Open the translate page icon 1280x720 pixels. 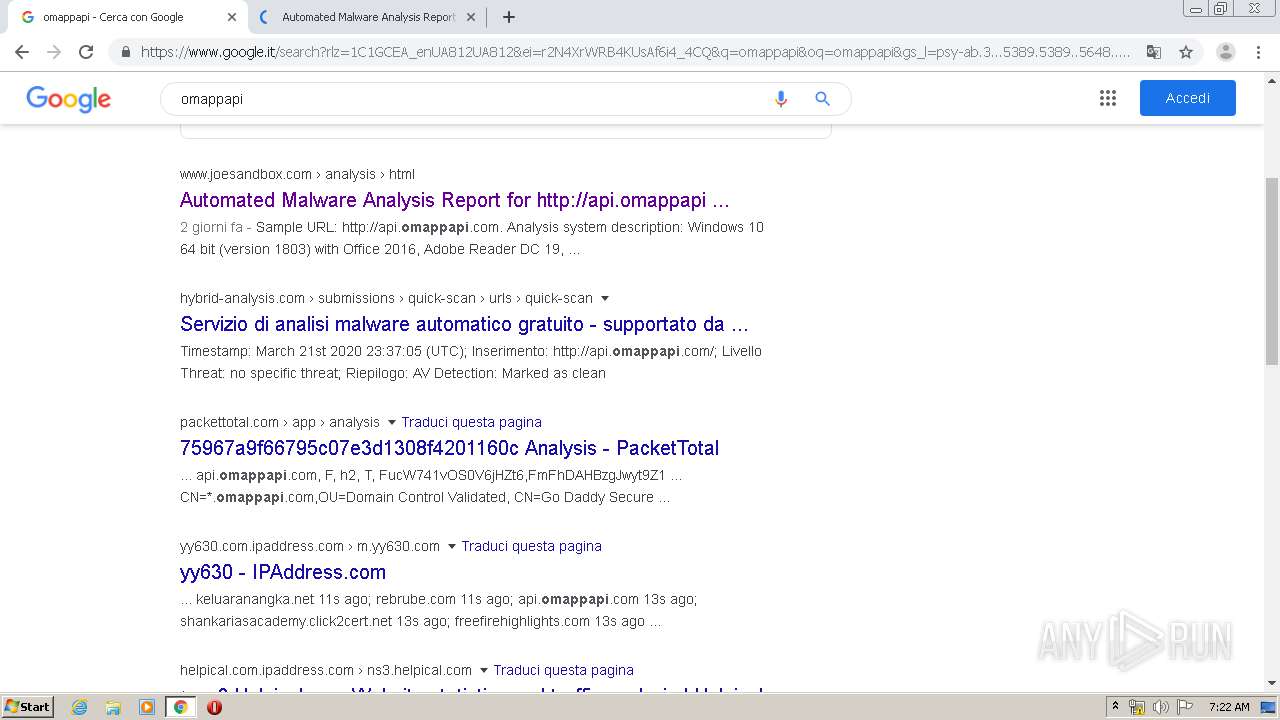pos(1154,52)
